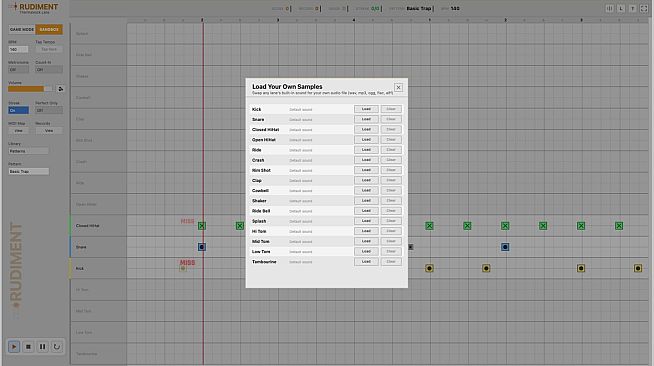Switch to Sandbox tab
This screenshot has width=654, height=366.
pos(49,30)
